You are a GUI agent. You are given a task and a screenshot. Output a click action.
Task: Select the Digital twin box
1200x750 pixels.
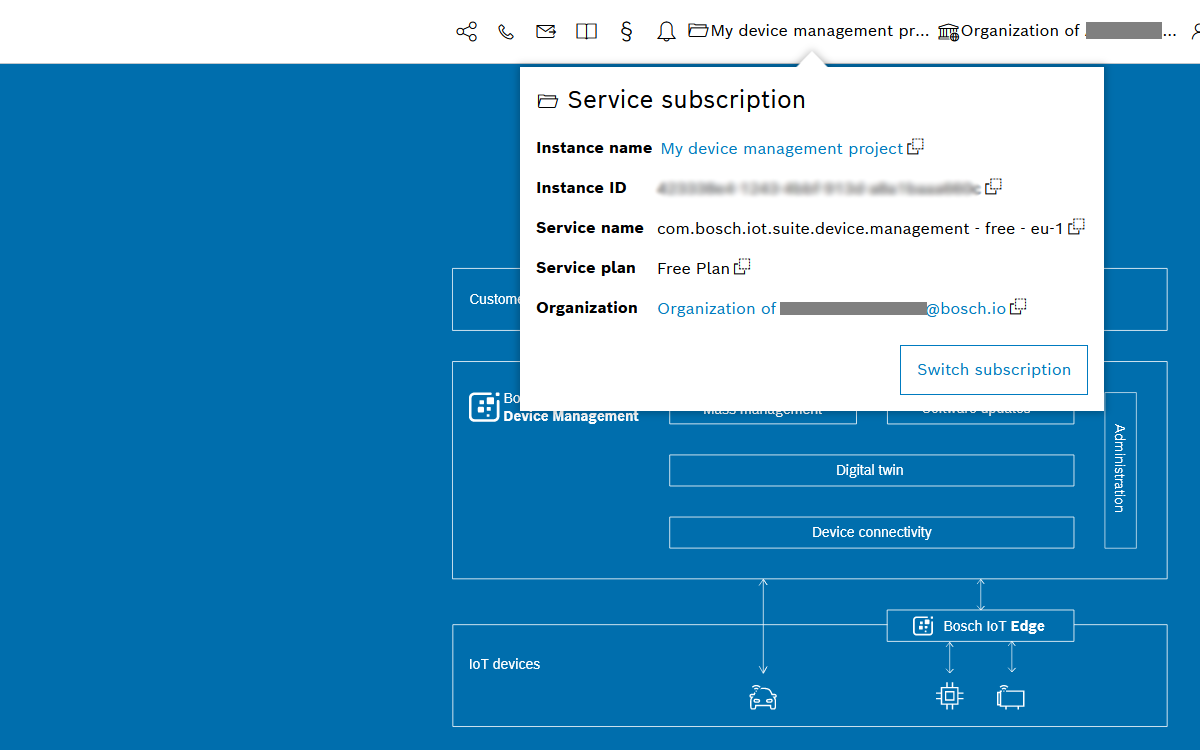(871, 470)
